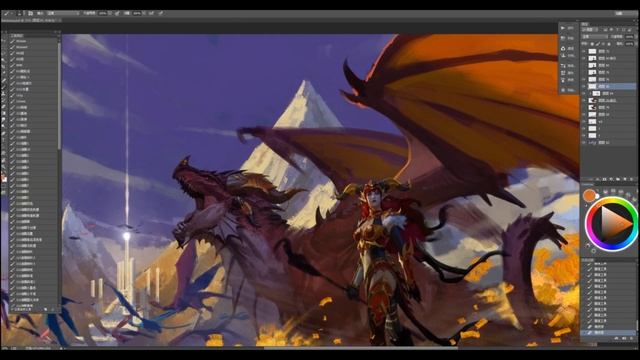Create a new layer icon
Screen dimensions: 640x360
(x=624, y=179)
